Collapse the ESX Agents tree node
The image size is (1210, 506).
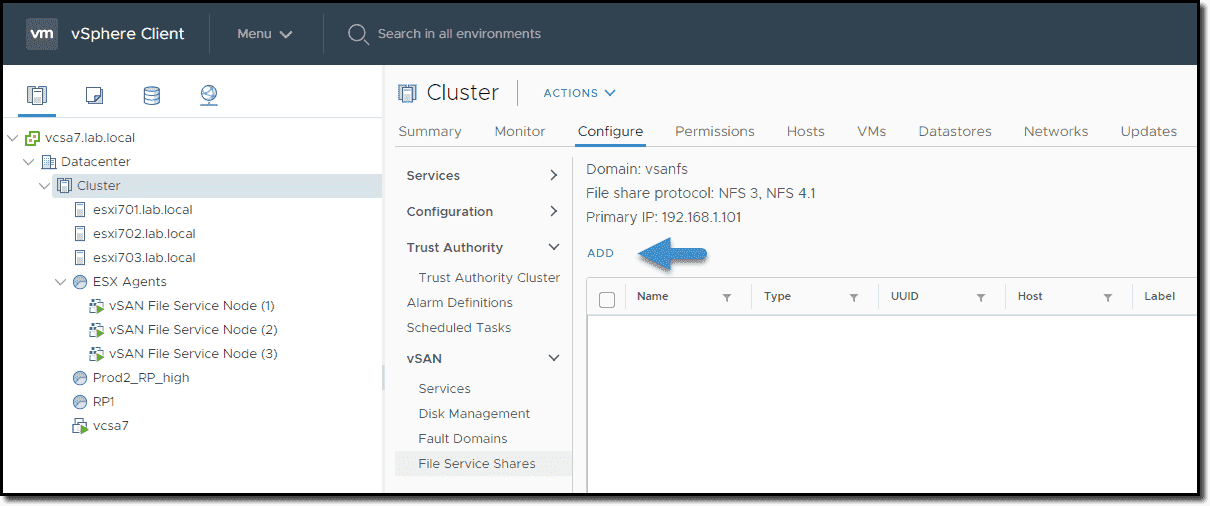pos(60,282)
